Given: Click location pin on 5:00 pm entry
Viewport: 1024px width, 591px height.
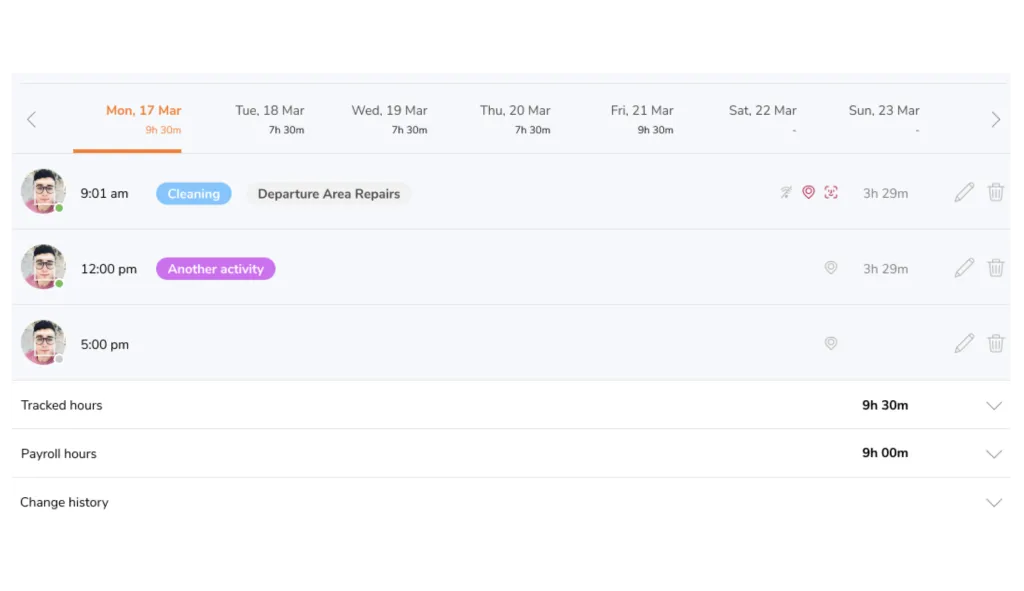Looking at the screenshot, I should point(830,344).
